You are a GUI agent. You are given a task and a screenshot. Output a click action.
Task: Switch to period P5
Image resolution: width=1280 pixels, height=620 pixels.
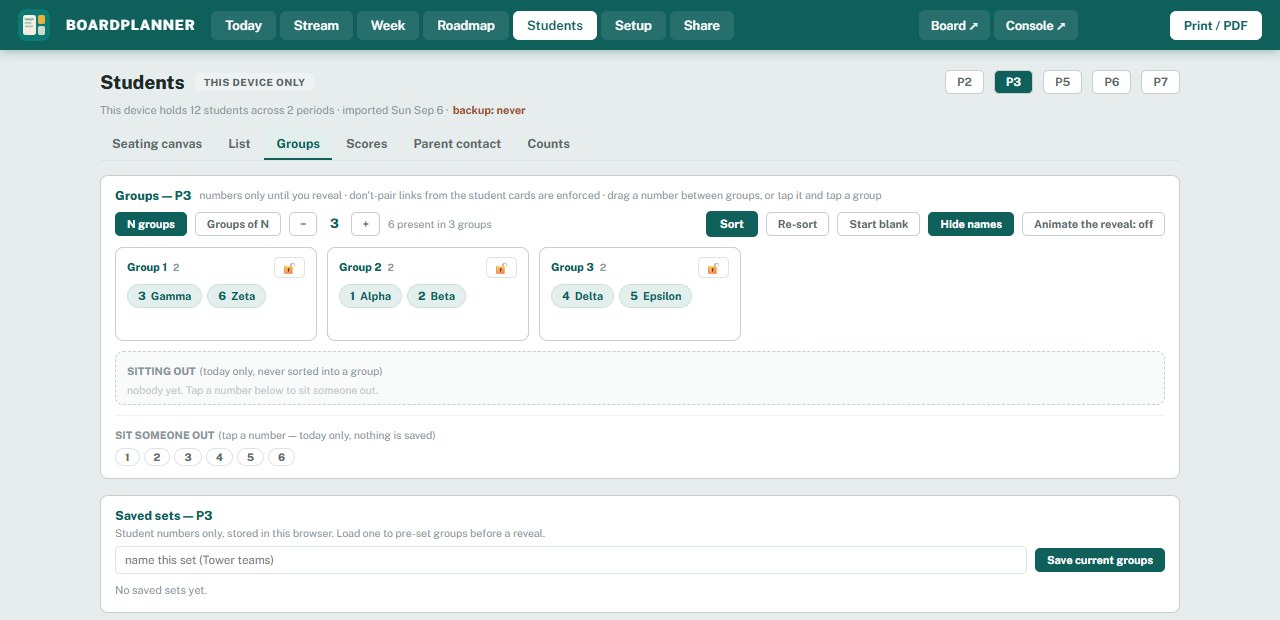tap(1062, 82)
